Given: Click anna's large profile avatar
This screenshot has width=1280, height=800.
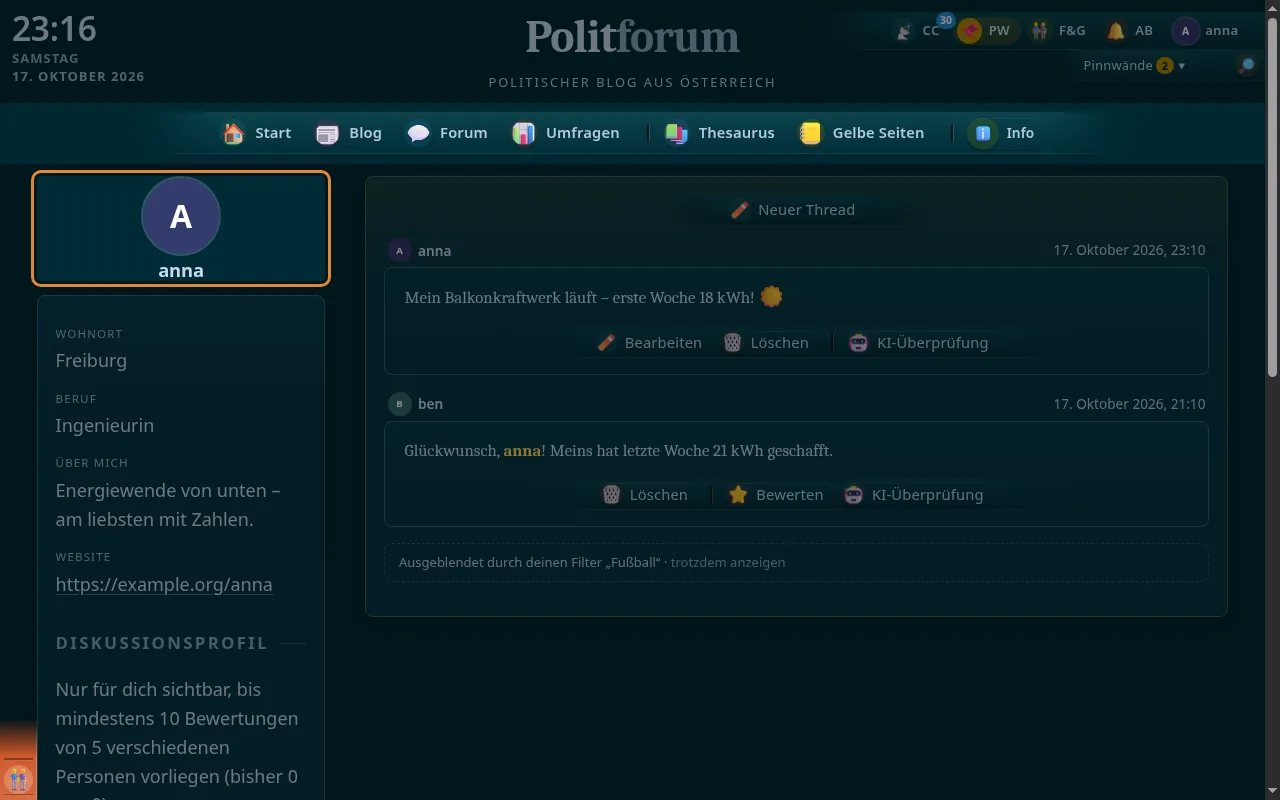Looking at the screenshot, I should [x=181, y=216].
